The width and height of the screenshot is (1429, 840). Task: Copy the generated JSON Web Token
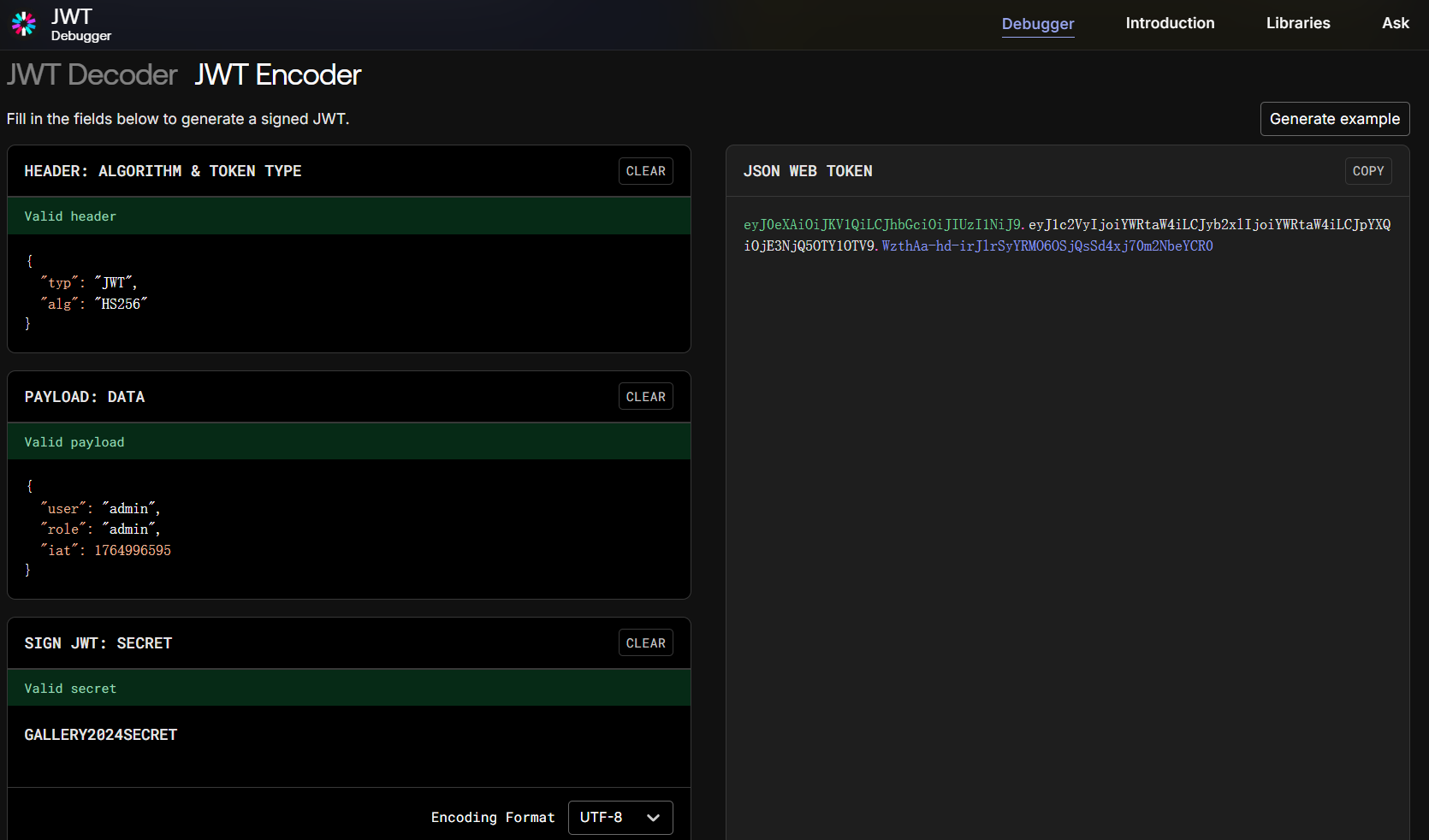tap(1367, 171)
